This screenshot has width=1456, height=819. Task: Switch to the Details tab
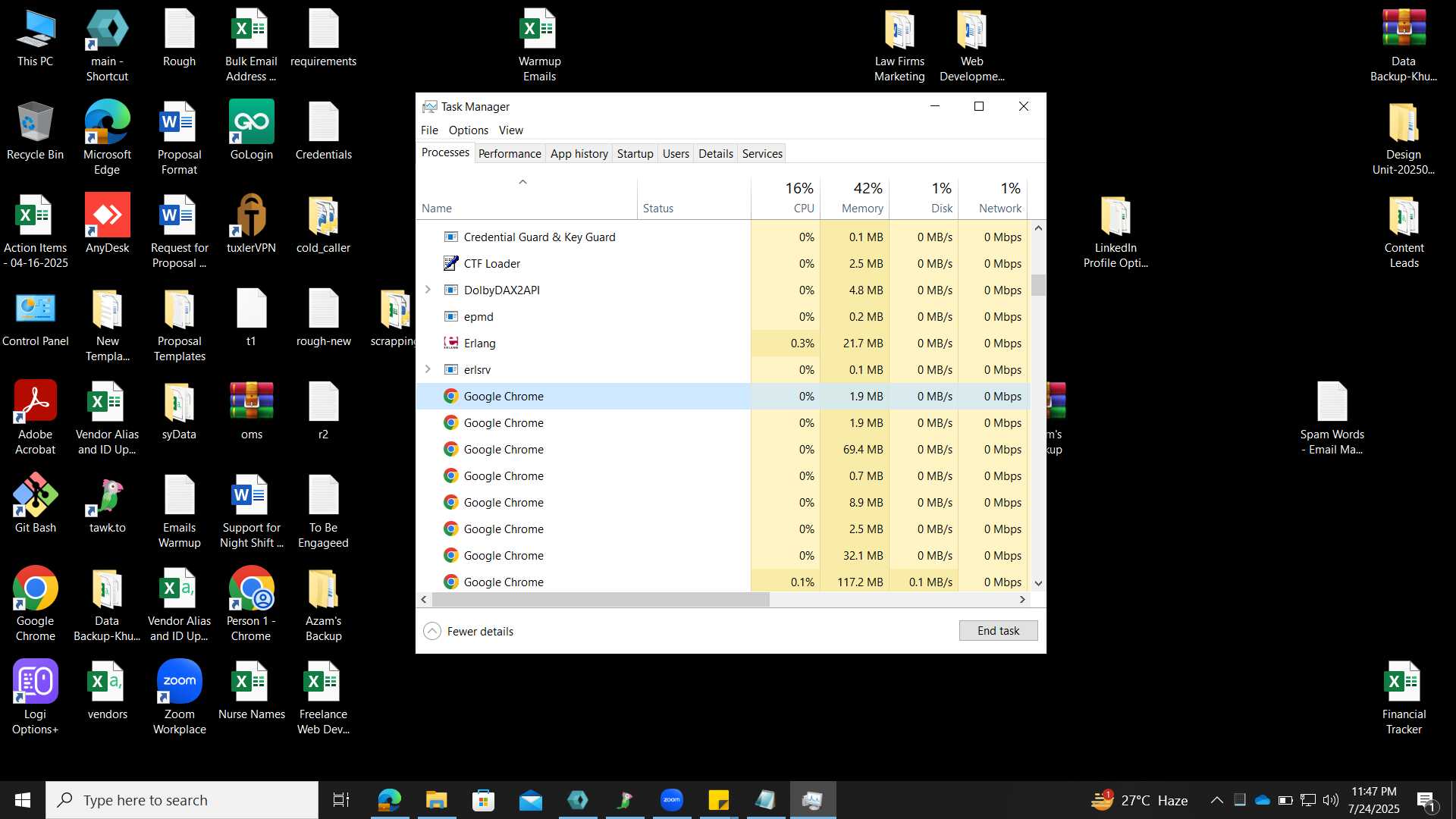coord(715,153)
